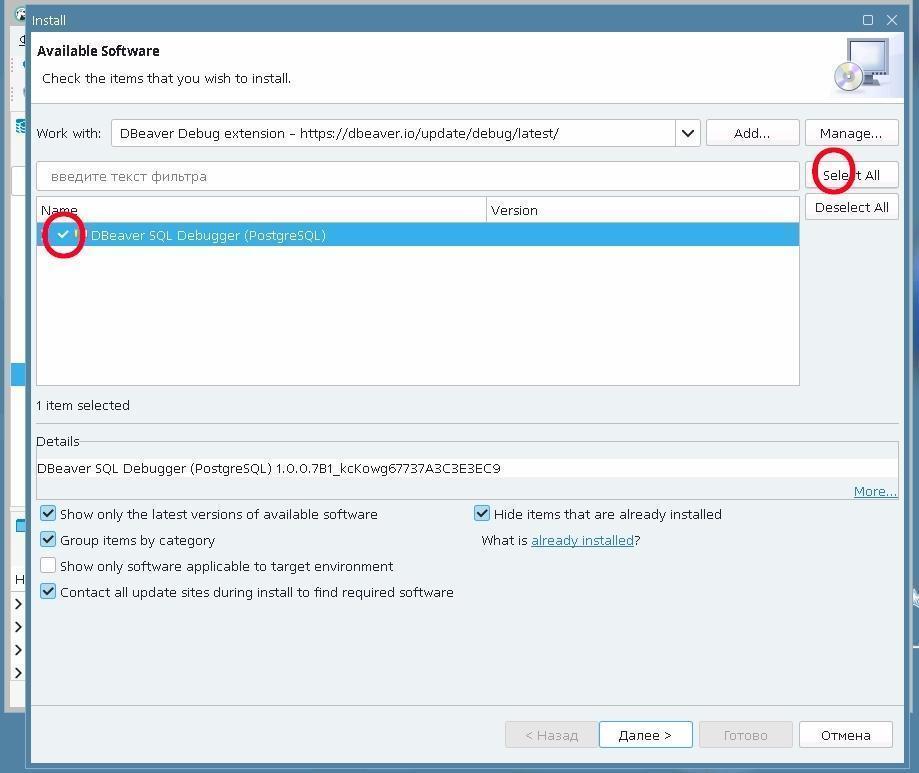This screenshot has height=773, width=919.
Task: Close the Install dialog with X
Action: pyautogui.click(x=892, y=20)
